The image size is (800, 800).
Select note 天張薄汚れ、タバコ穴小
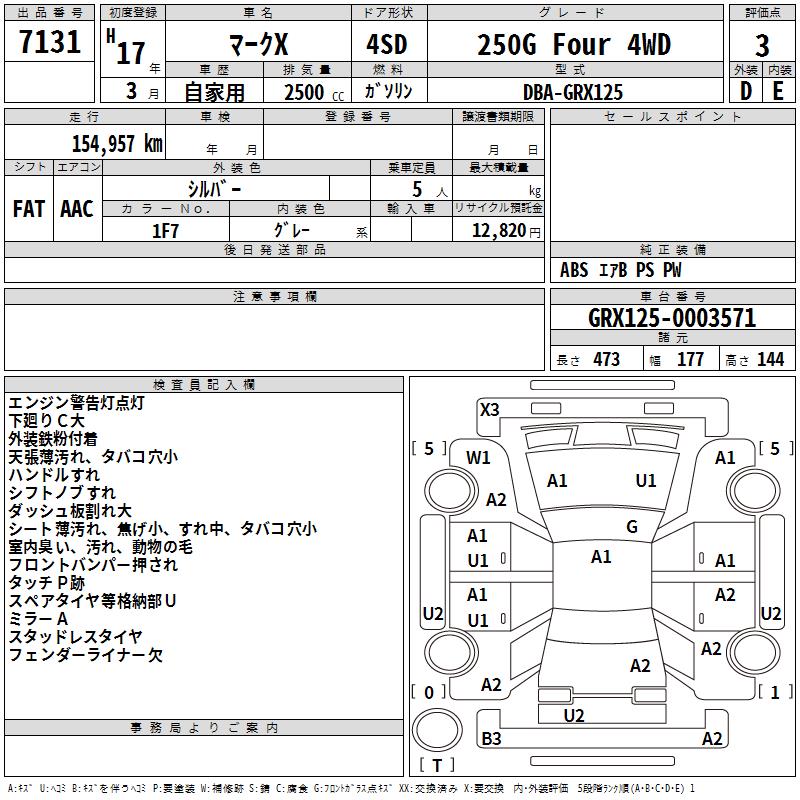(93, 457)
